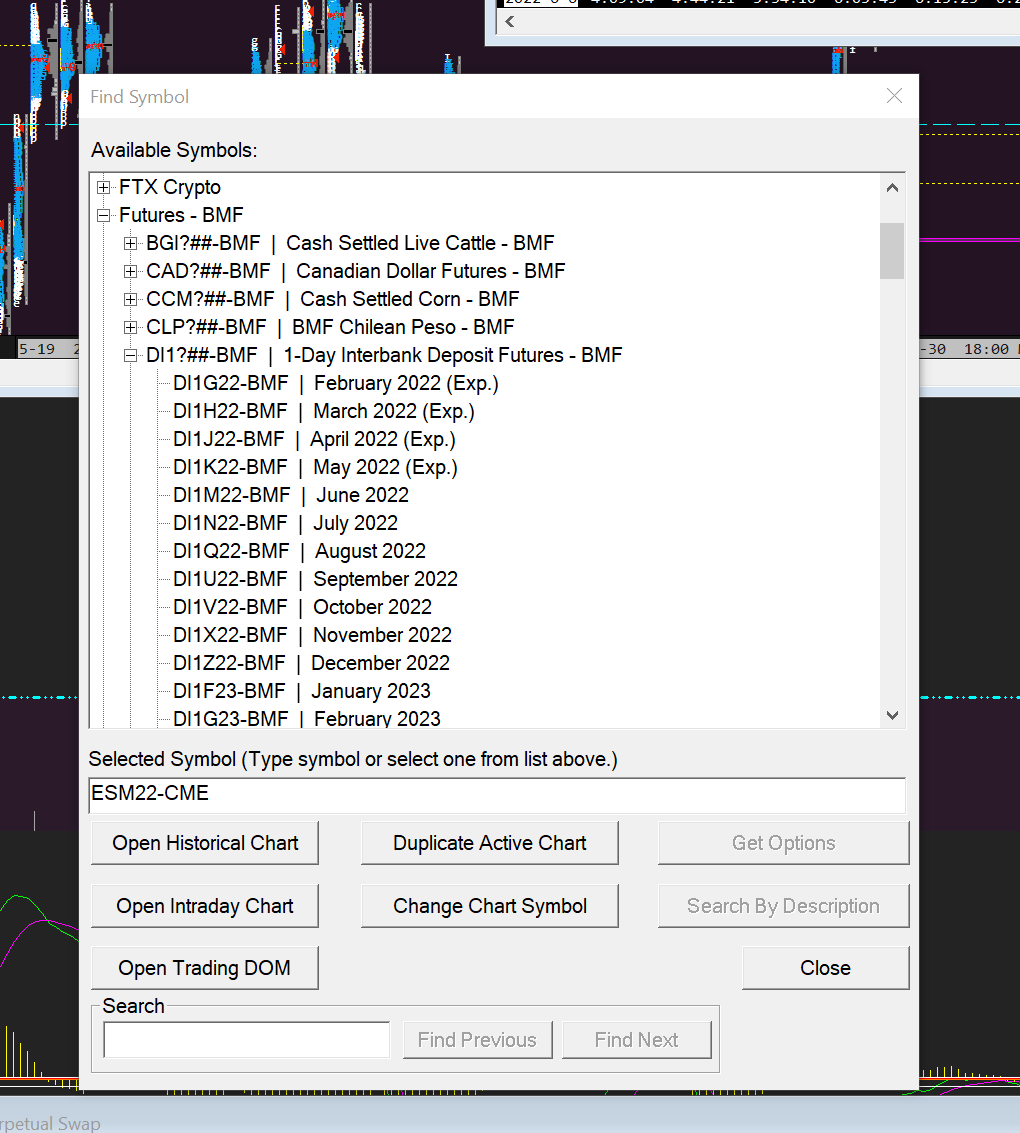This screenshot has height=1133, width=1020.
Task: Select BGI?##-BMF Cash Settled Live Cattle row
Action: 350,244
